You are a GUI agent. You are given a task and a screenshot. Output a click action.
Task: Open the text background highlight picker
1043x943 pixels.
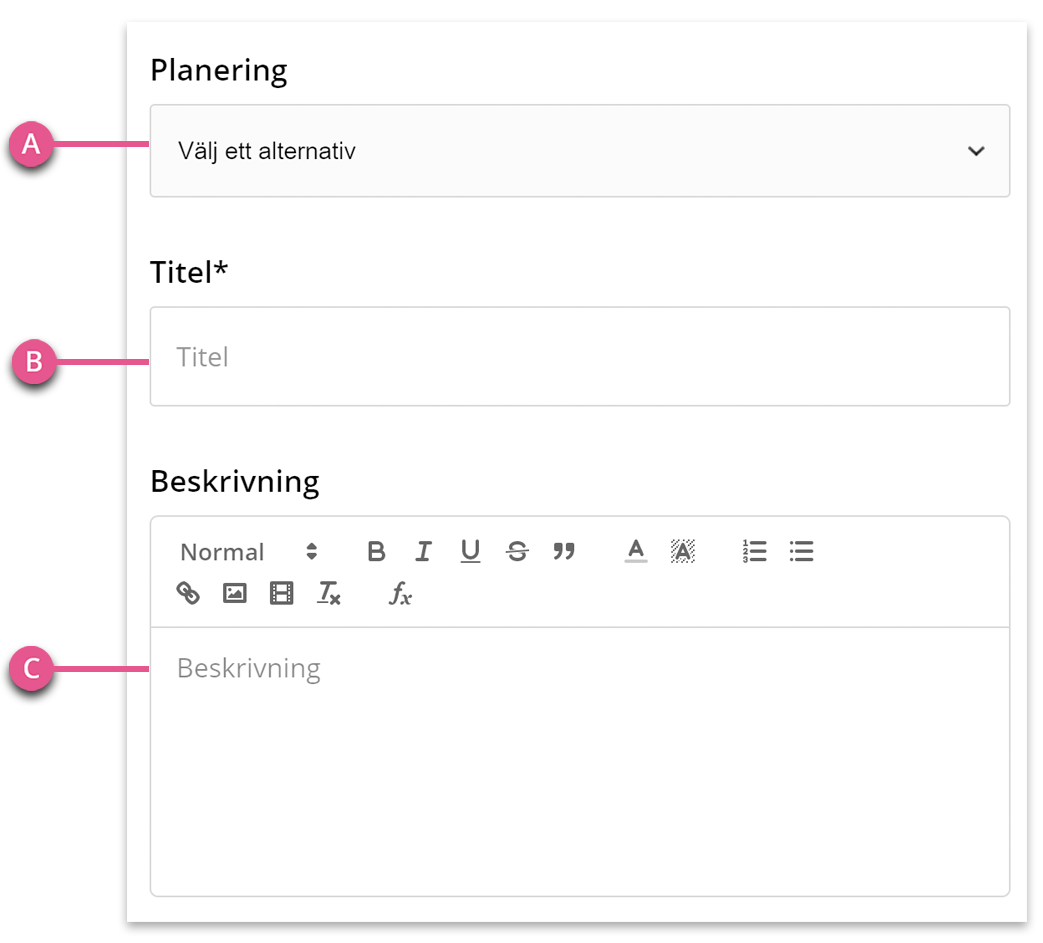pyautogui.click(x=682, y=551)
